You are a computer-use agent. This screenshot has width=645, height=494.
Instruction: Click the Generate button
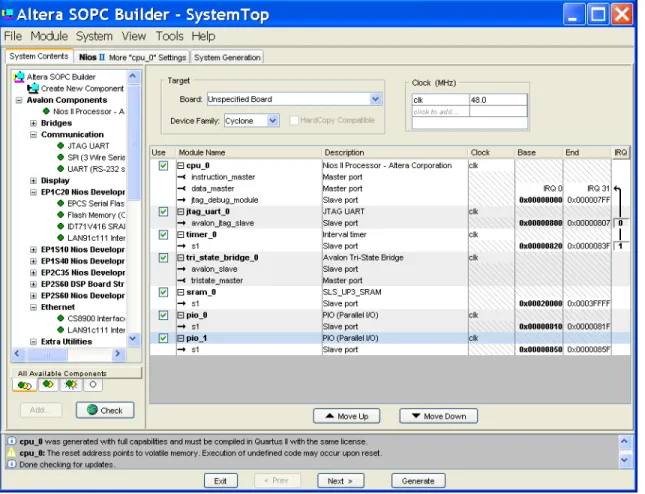pos(418,481)
